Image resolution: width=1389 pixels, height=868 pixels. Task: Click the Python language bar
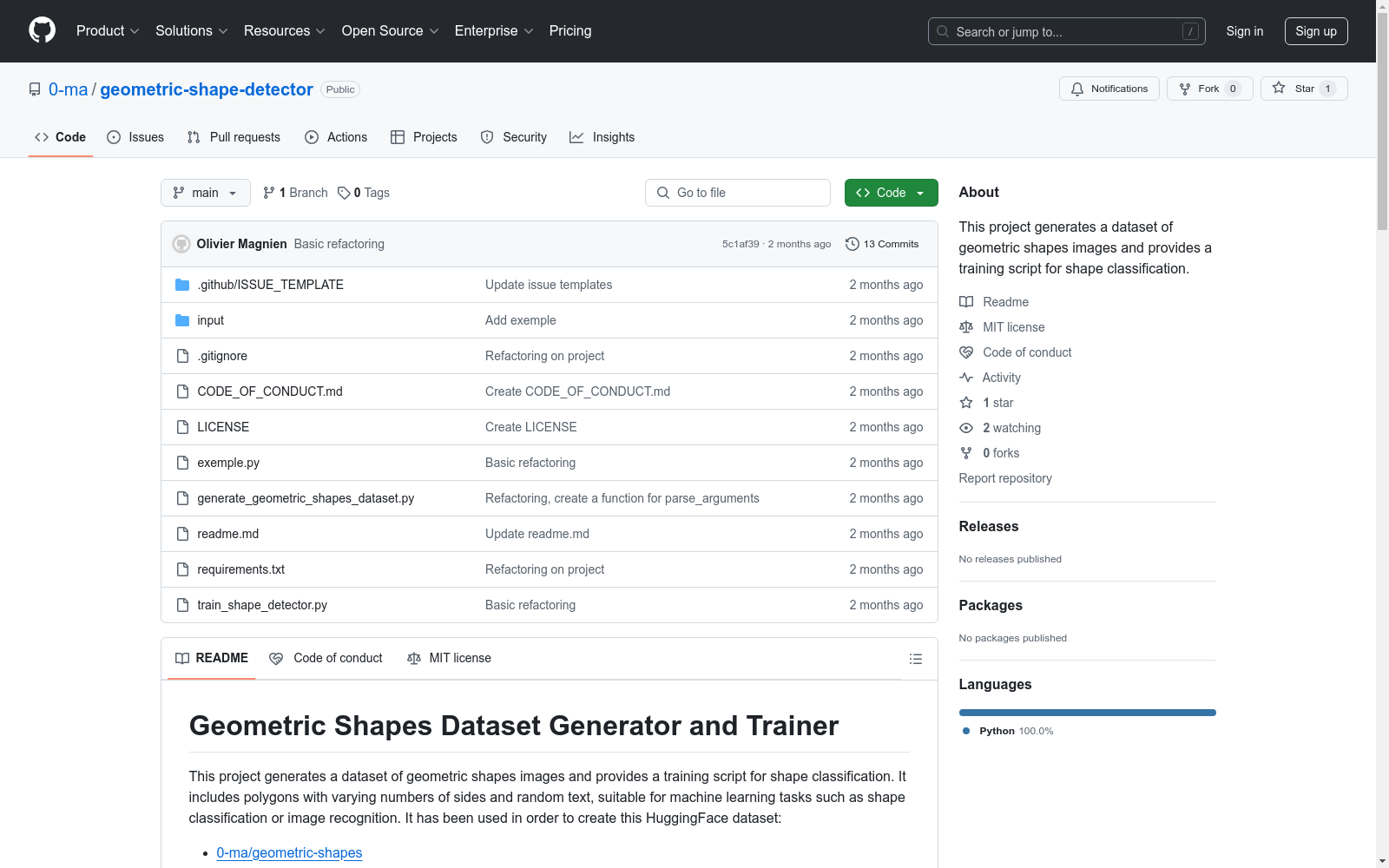(1088, 713)
